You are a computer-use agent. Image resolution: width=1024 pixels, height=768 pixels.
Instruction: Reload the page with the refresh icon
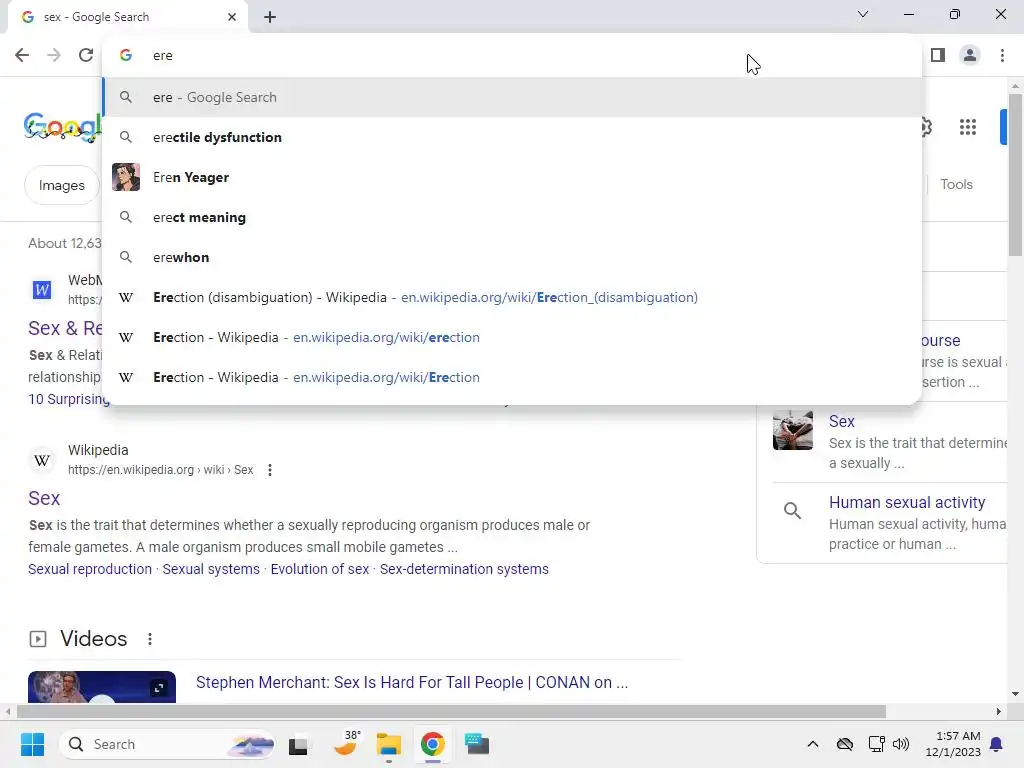coord(86,55)
